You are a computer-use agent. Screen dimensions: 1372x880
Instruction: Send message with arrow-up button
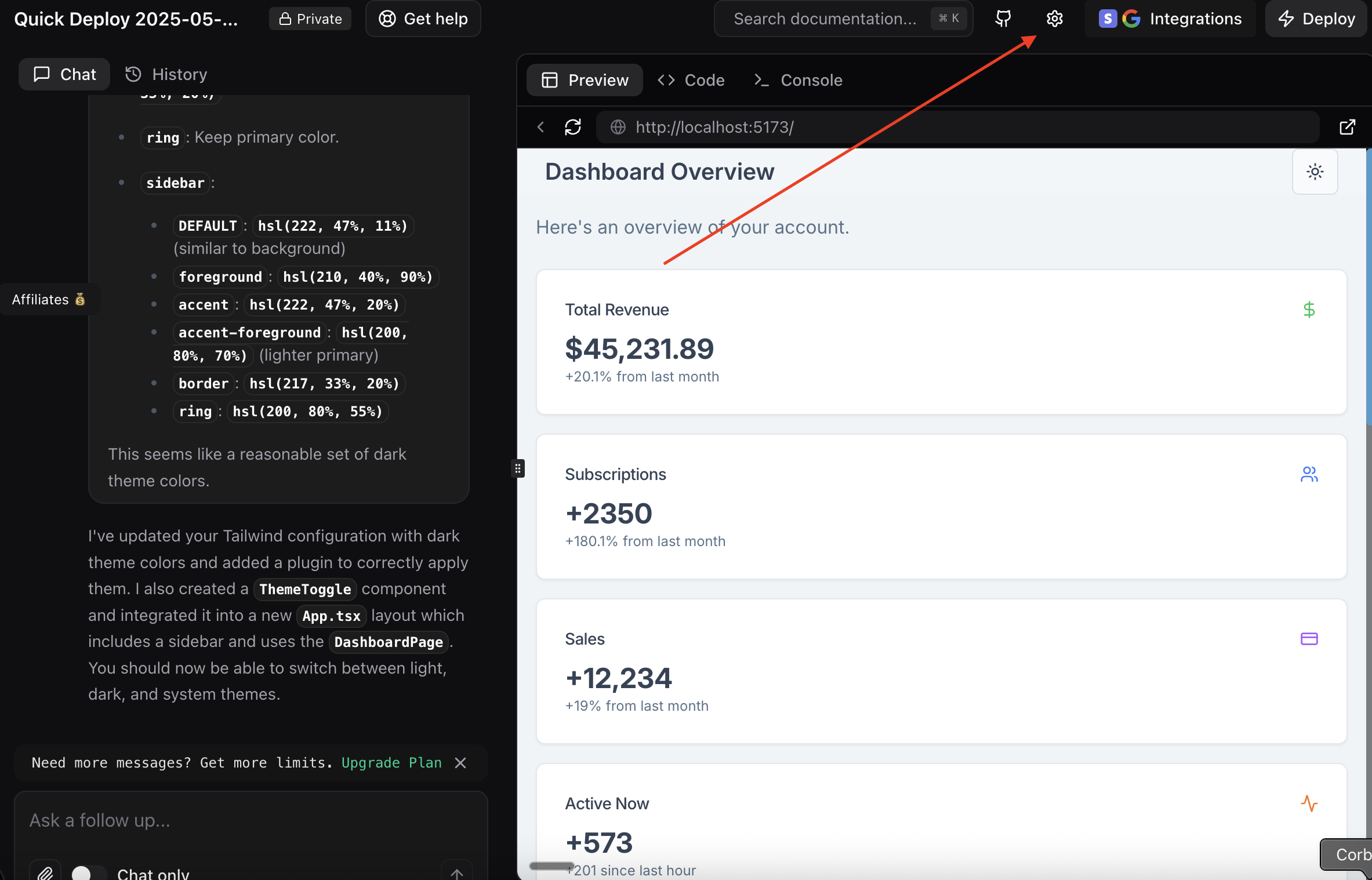click(457, 873)
